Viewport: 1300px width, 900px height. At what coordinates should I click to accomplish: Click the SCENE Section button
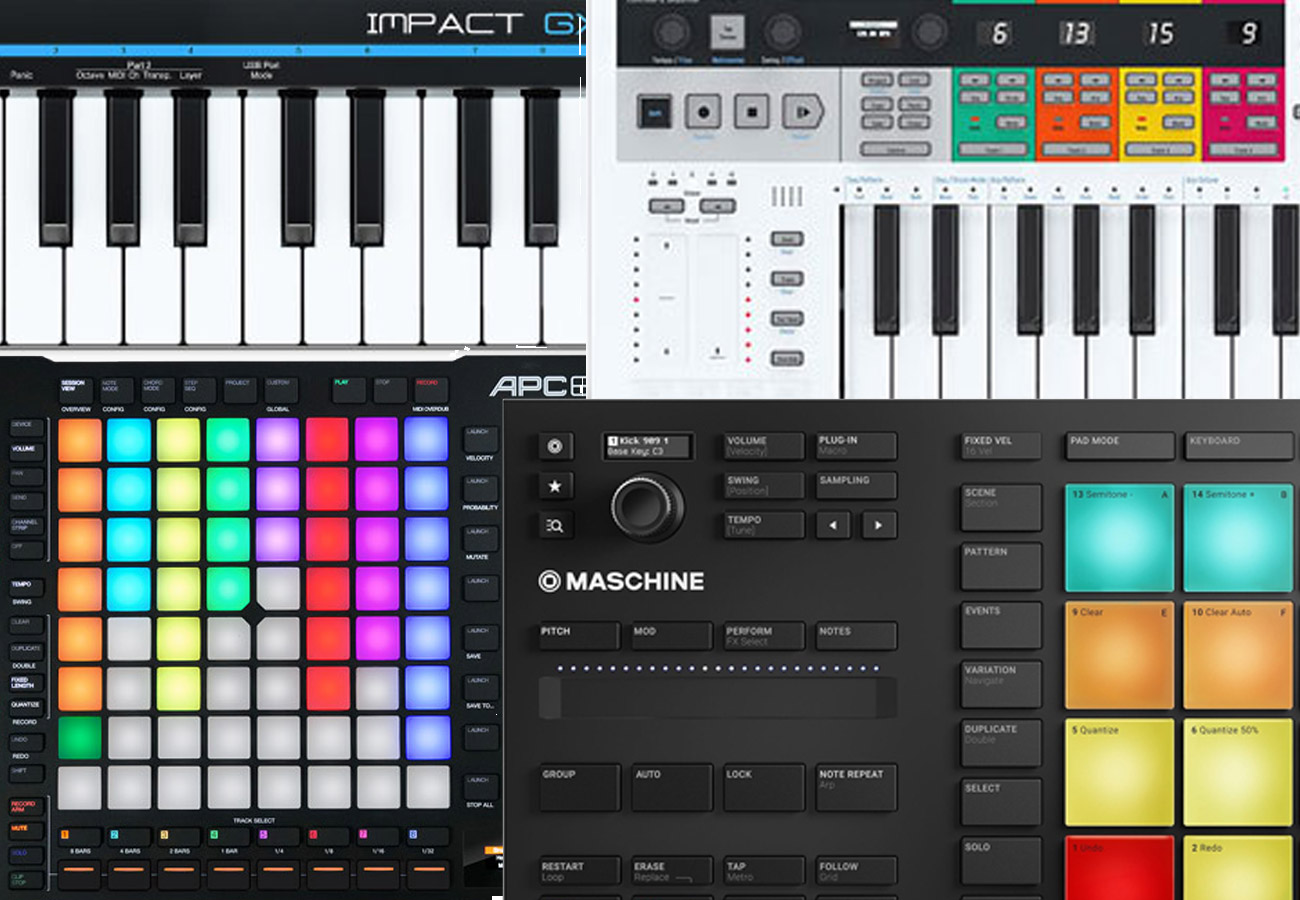click(x=1001, y=507)
